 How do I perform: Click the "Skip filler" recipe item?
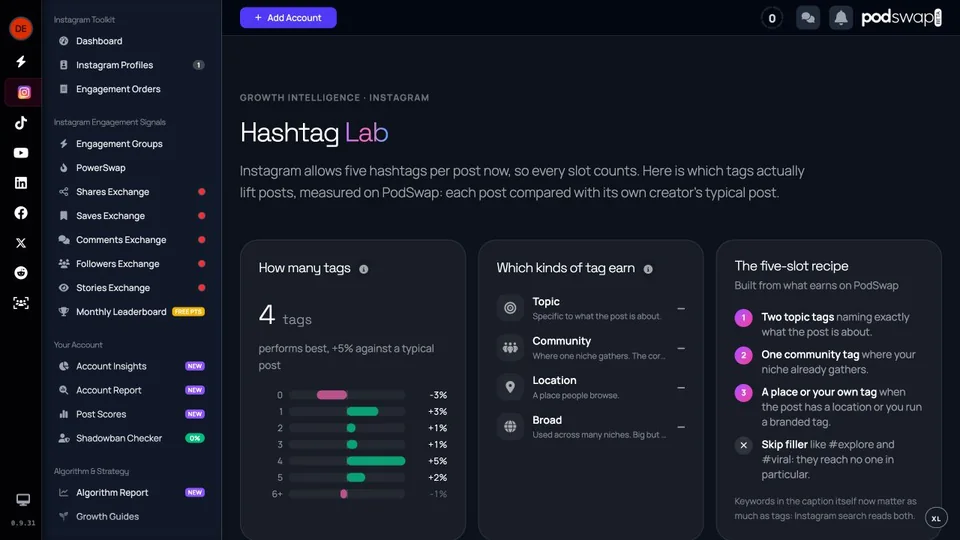(830, 459)
